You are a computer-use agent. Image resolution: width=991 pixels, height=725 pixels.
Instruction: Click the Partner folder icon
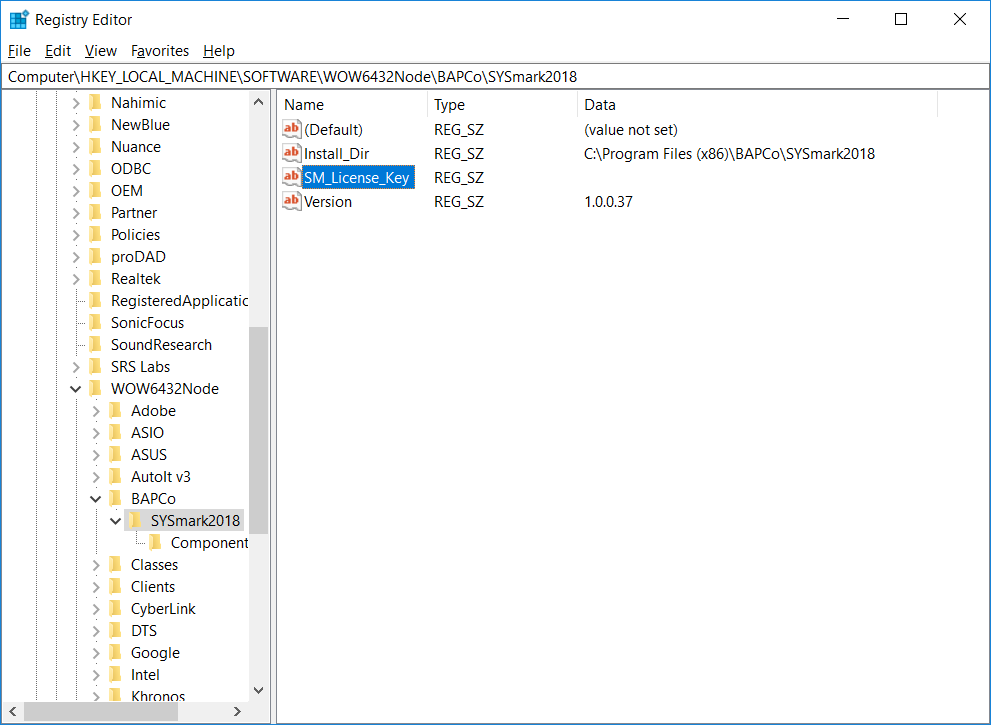coord(95,212)
